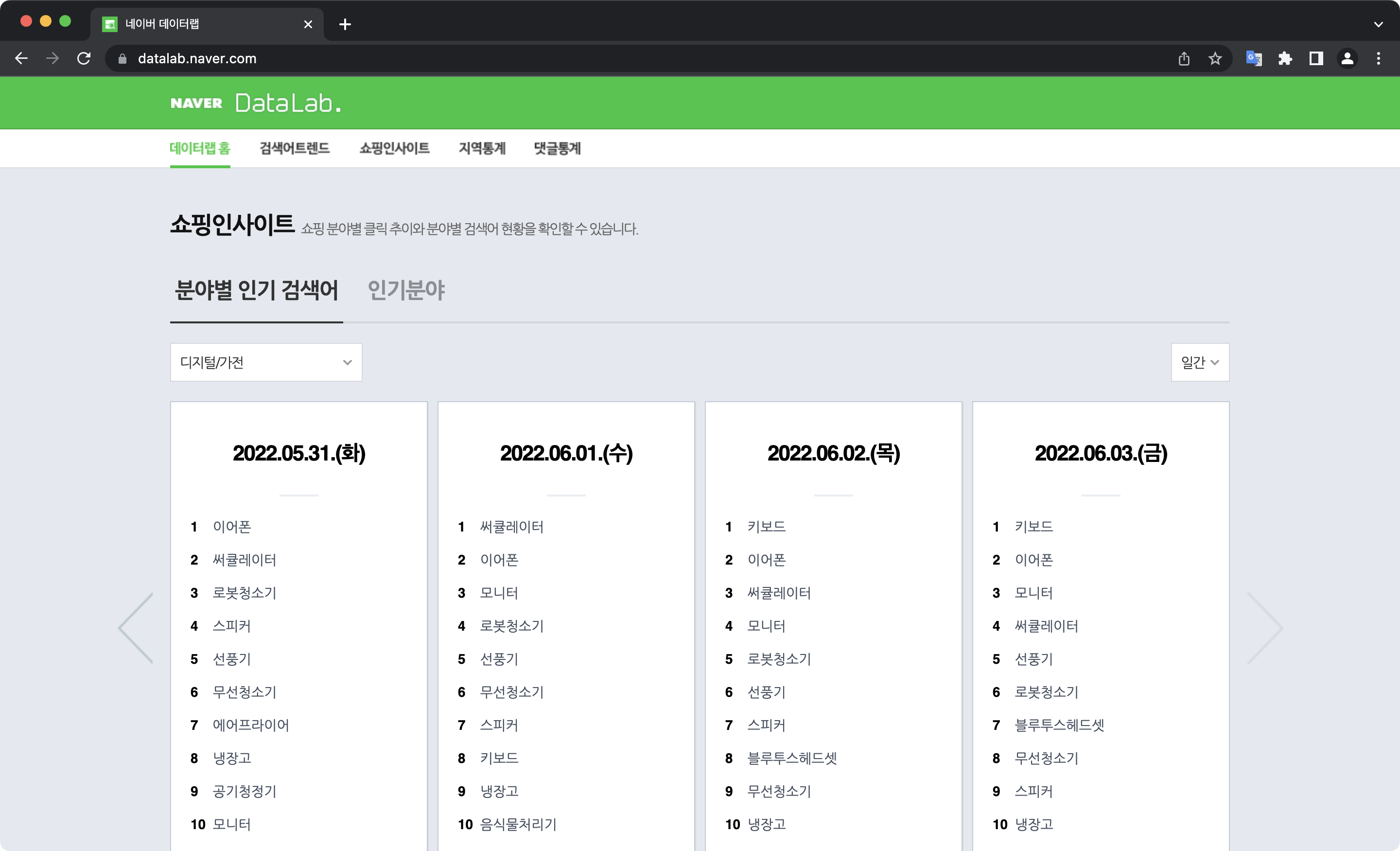
Task: Open the browser extensions puzzle icon
Action: point(1286,58)
